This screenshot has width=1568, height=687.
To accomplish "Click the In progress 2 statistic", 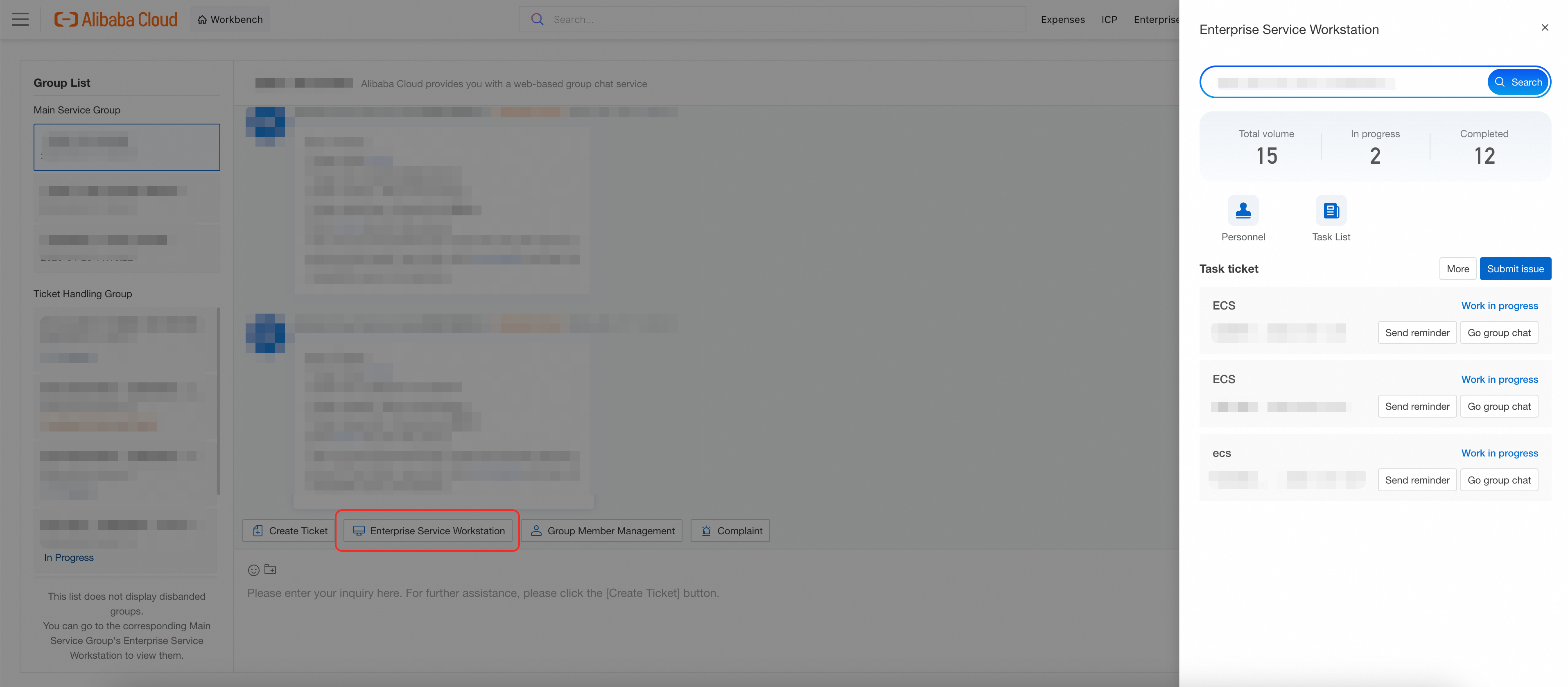I will pos(1375,147).
